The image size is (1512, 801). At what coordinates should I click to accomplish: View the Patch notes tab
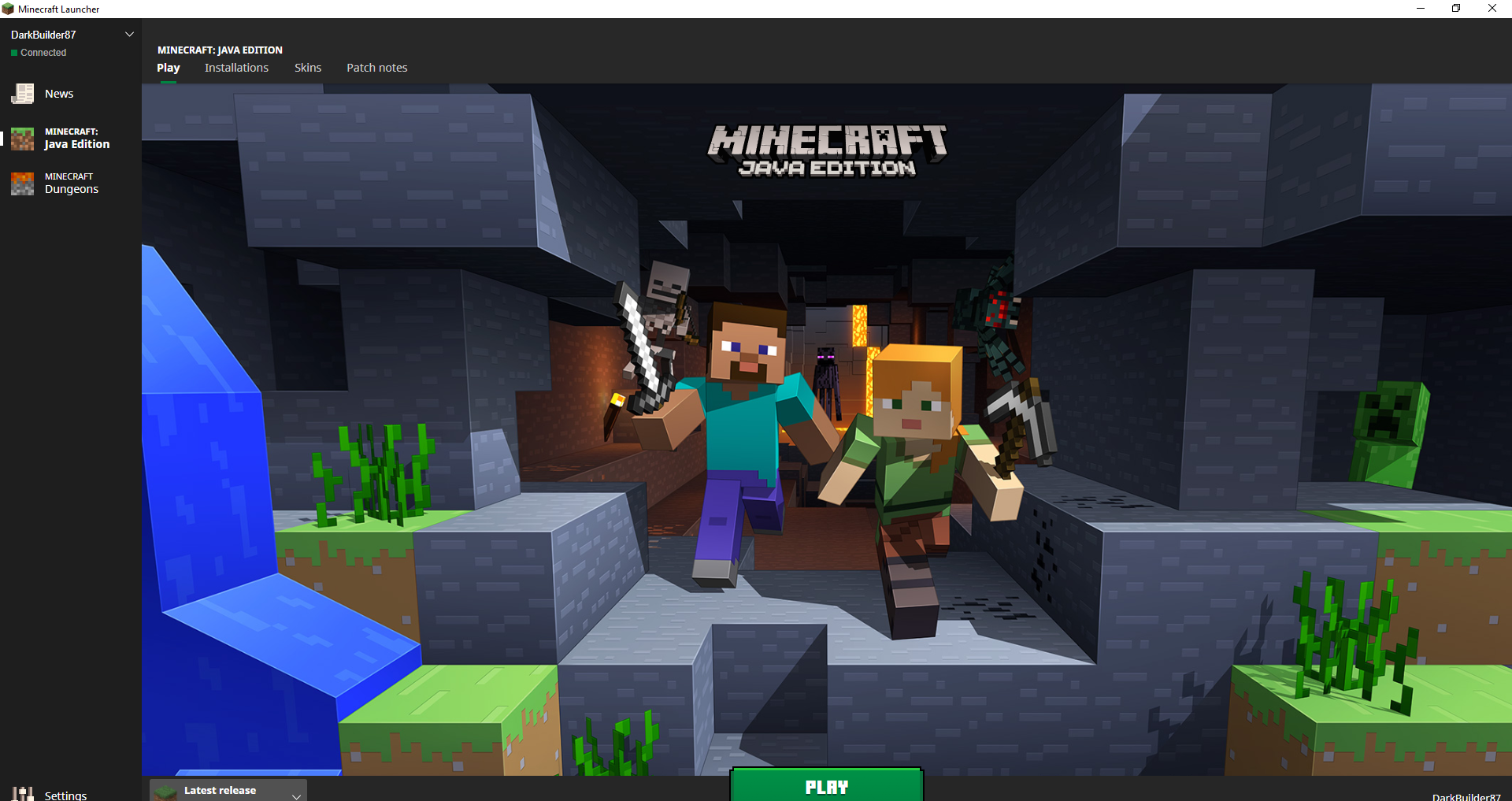point(377,68)
